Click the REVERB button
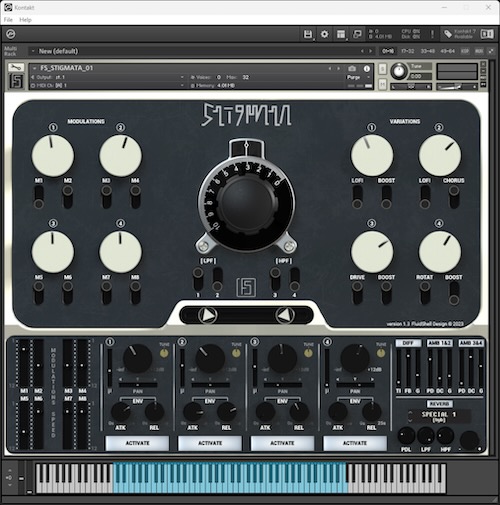Screen dimensions: 500x505 440,404
